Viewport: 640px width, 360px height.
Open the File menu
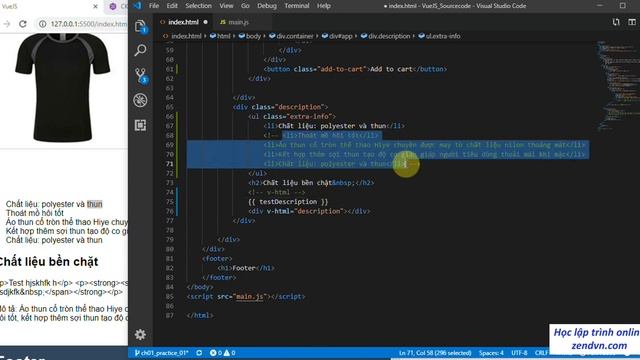coord(154,6)
